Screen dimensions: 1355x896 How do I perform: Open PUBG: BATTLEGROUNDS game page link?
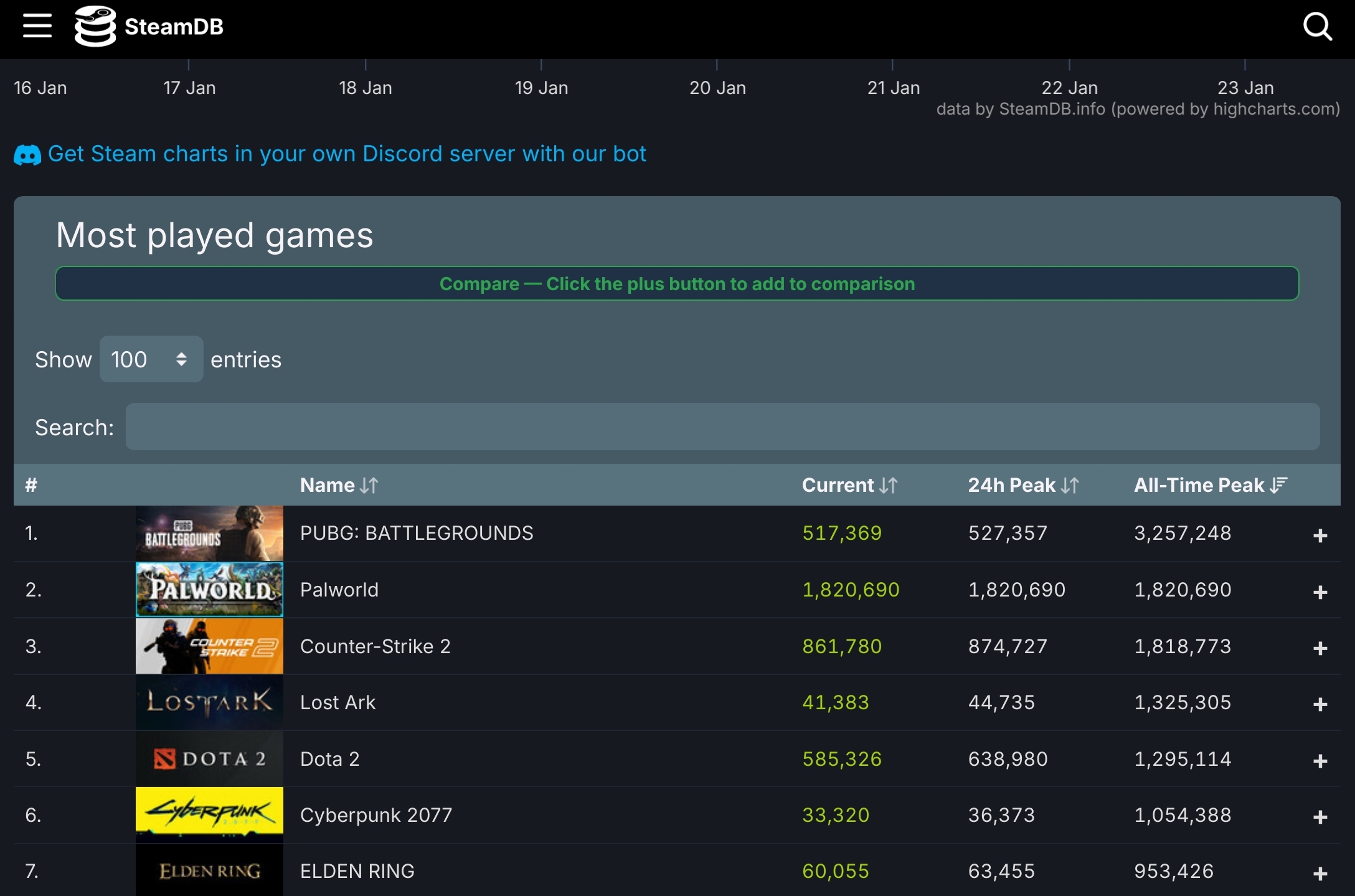[x=417, y=533]
